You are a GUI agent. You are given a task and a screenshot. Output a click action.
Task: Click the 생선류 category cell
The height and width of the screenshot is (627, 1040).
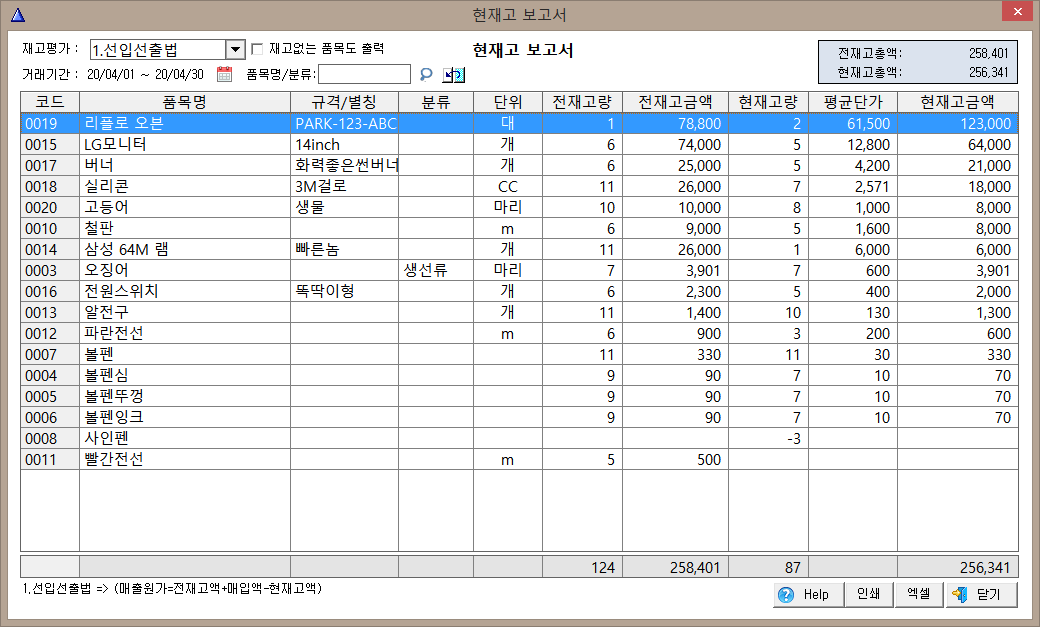pos(436,271)
